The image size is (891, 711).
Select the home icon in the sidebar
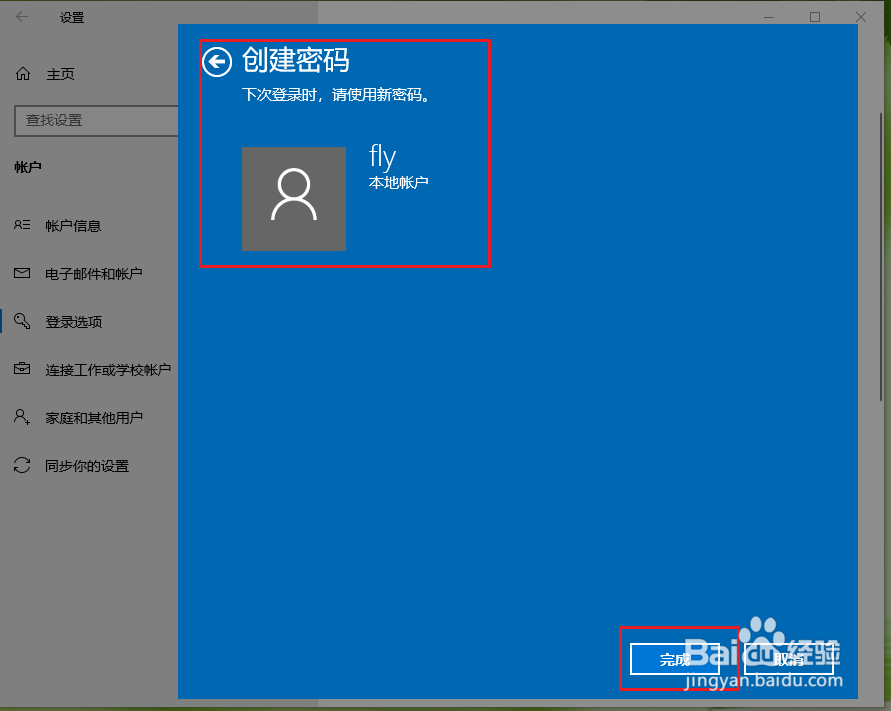[x=23, y=73]
